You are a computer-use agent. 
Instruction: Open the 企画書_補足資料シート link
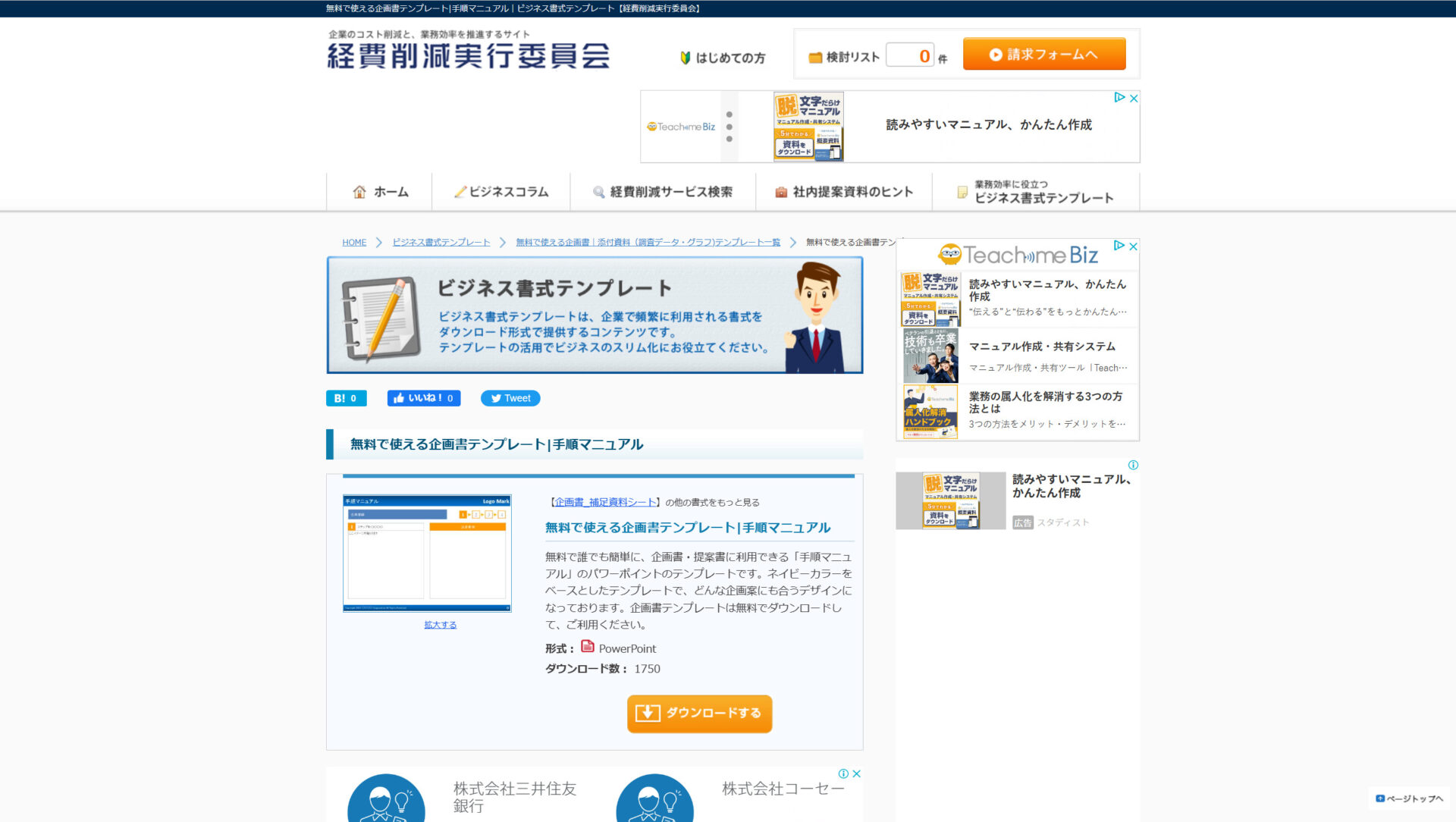pyautogui.click(x=603, y=501)
